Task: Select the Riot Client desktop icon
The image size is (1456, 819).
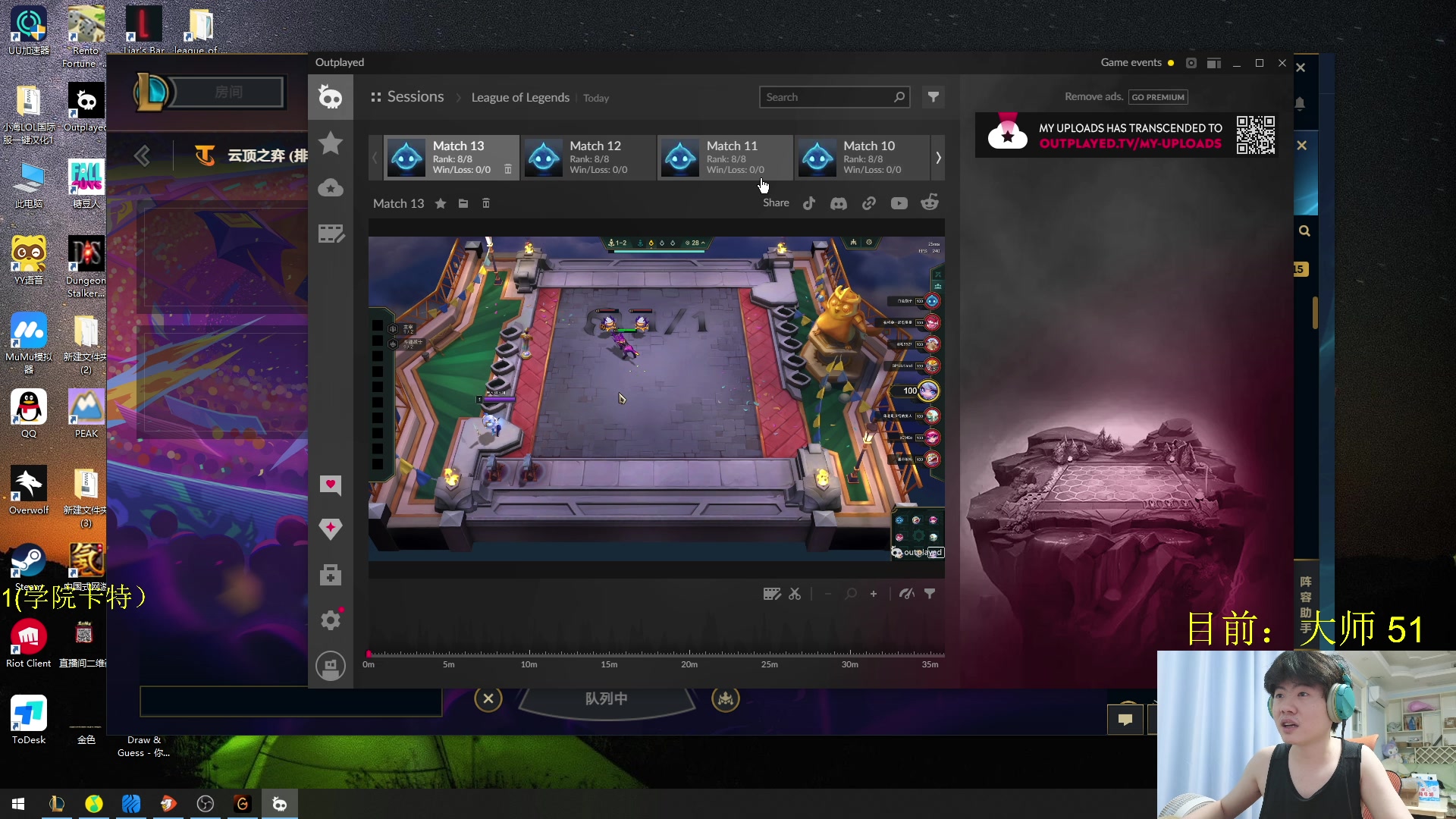Action: pyautogui.click(x=29, y=643)
